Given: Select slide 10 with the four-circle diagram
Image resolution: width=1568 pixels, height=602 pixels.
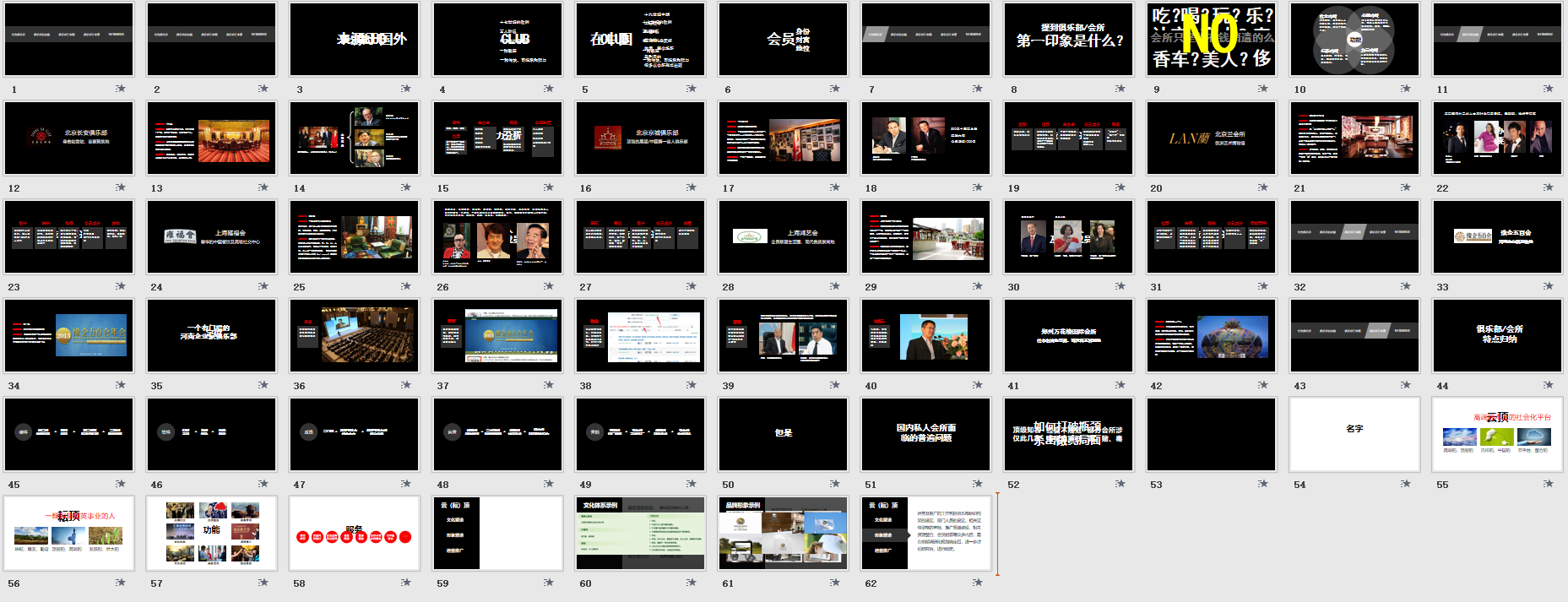Looking at the screenshot, I should (1354, 39).
